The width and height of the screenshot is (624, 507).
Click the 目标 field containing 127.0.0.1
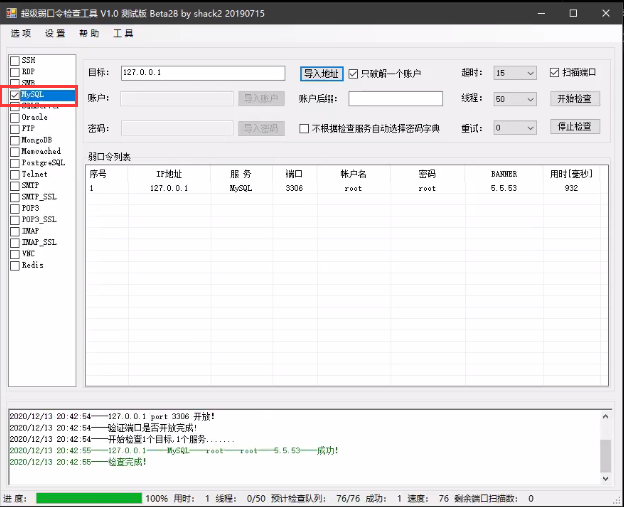(x=202, y=73)
